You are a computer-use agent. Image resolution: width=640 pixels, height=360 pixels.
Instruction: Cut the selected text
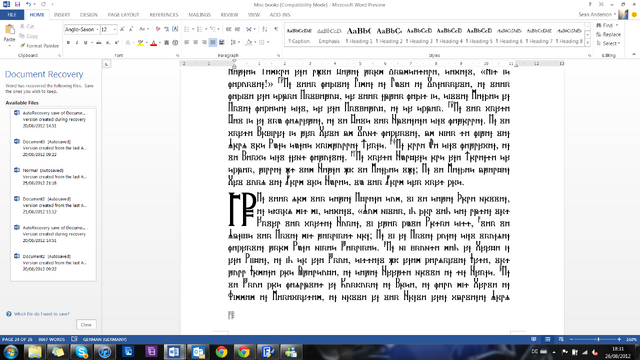pos(27,27)
